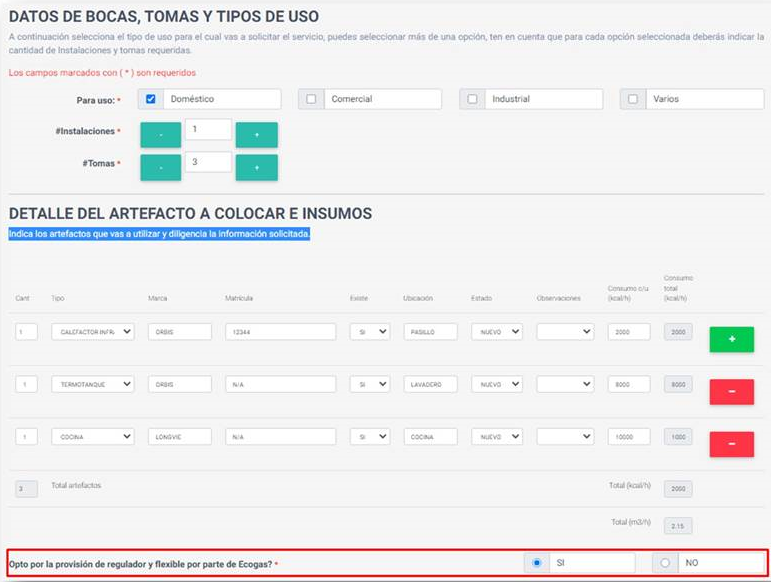The image size is (771, 582).
Task: Enable the Comercial use checkbox
Action: 311,99
